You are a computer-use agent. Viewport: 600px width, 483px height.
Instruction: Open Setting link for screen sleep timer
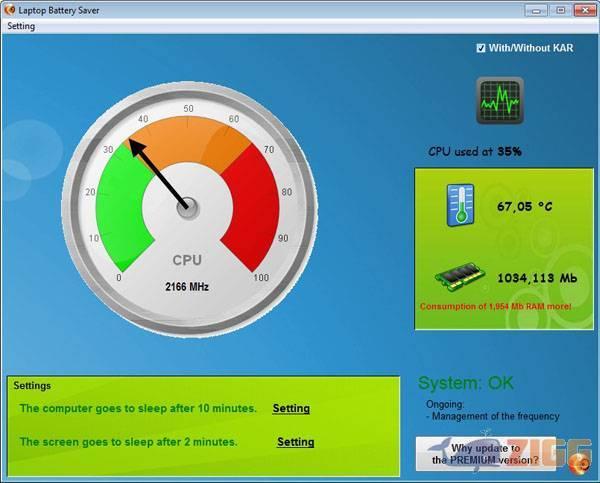coord(295,441)
